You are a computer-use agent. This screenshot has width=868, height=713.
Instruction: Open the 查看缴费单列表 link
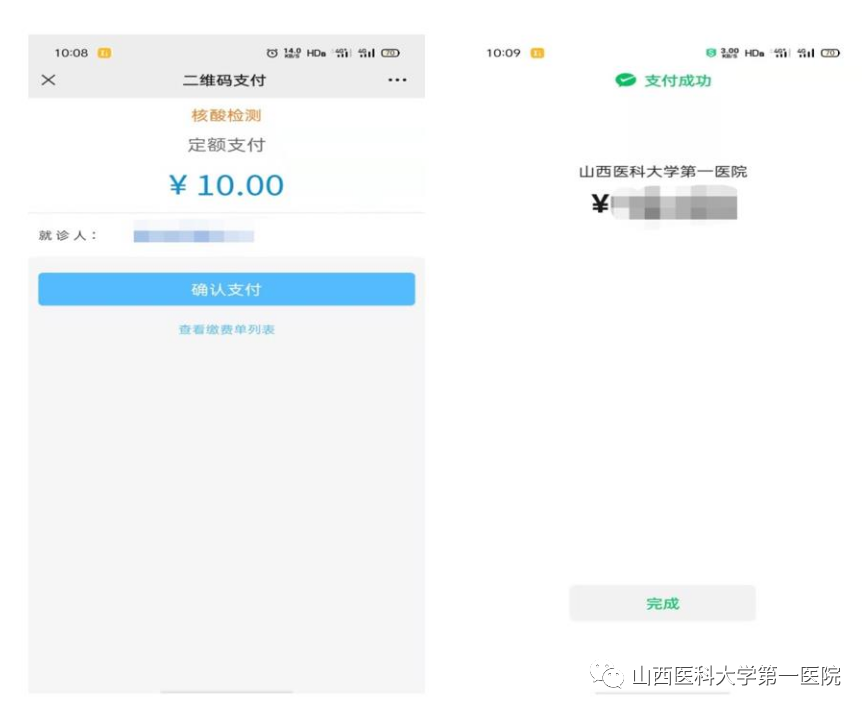[x=226, y=329]
